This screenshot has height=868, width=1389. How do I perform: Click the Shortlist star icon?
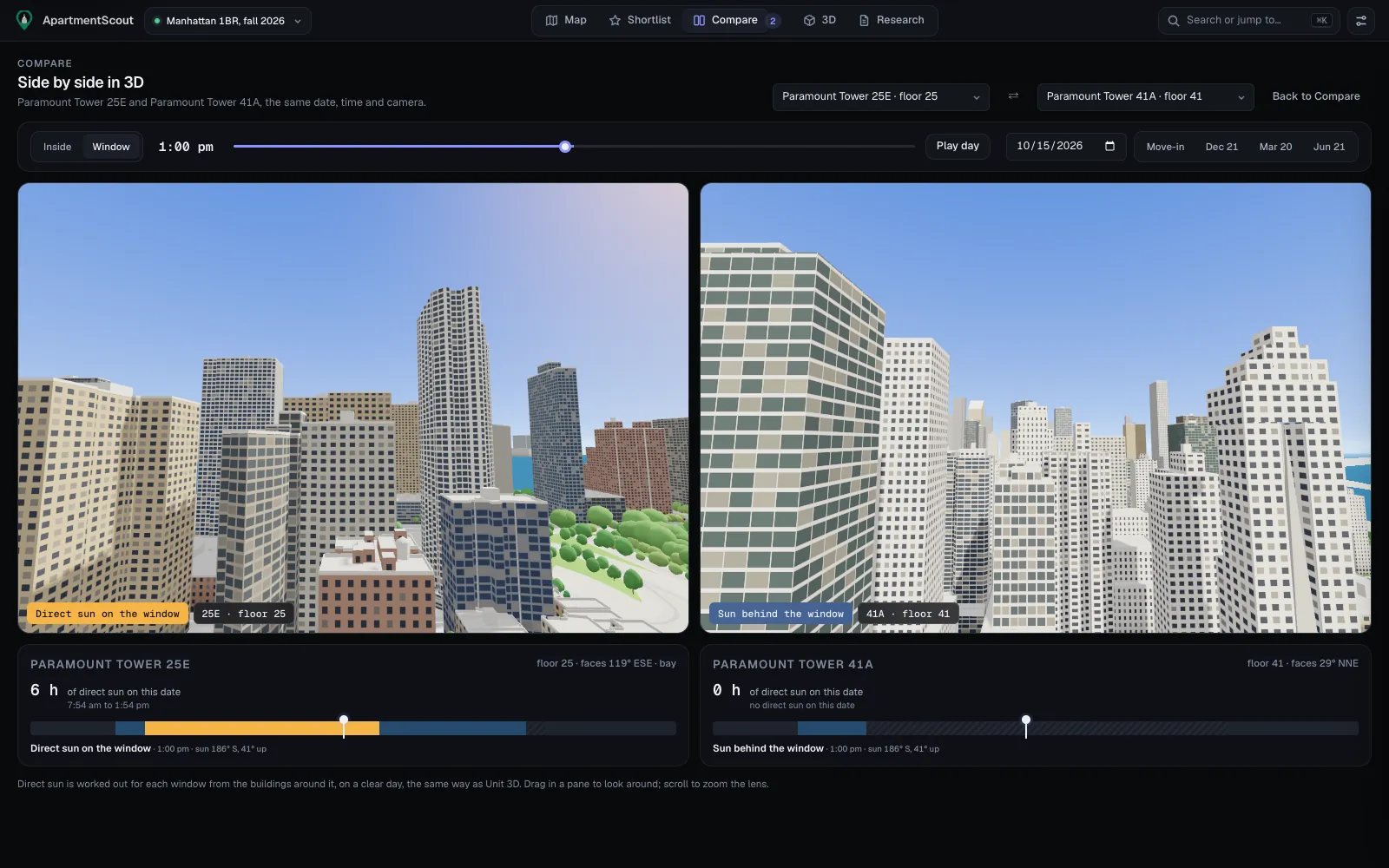(615, 20)
